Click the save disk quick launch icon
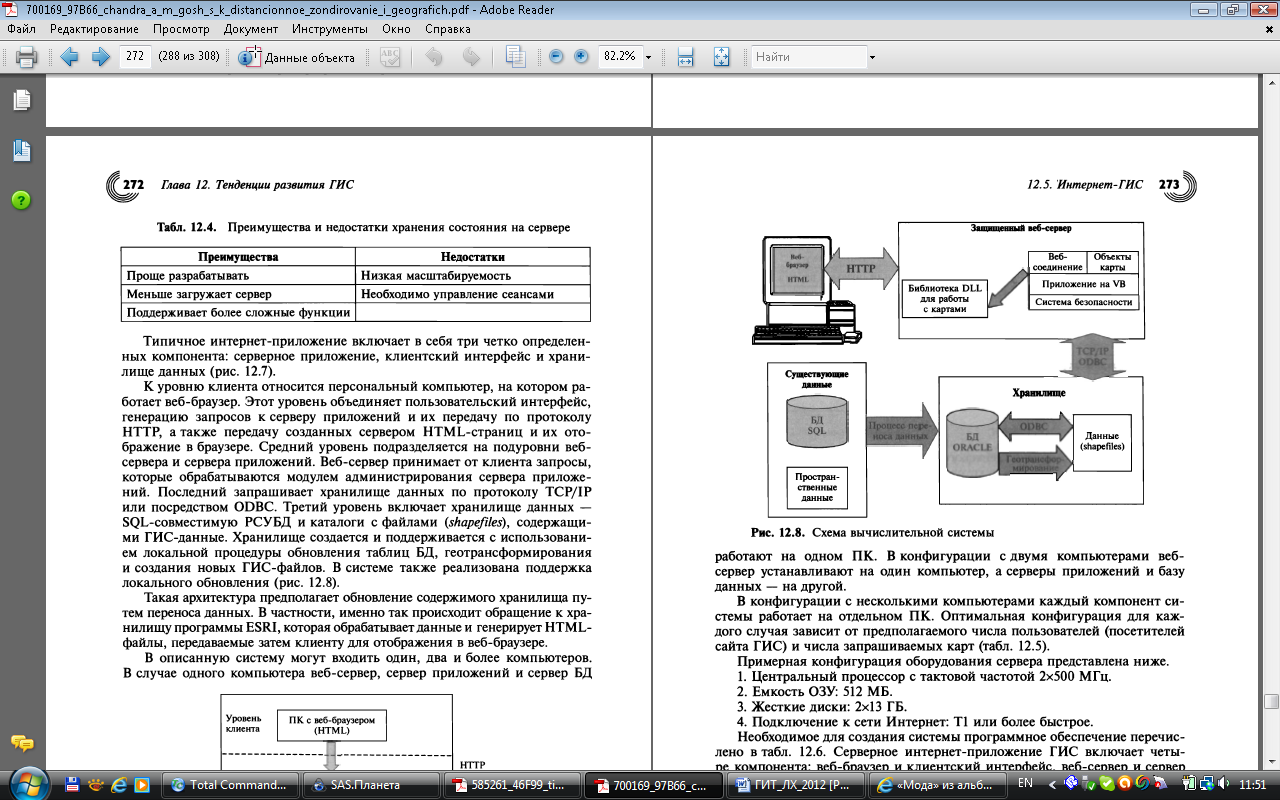Viewport: 1280px width, 800px height. coord(74,785)
